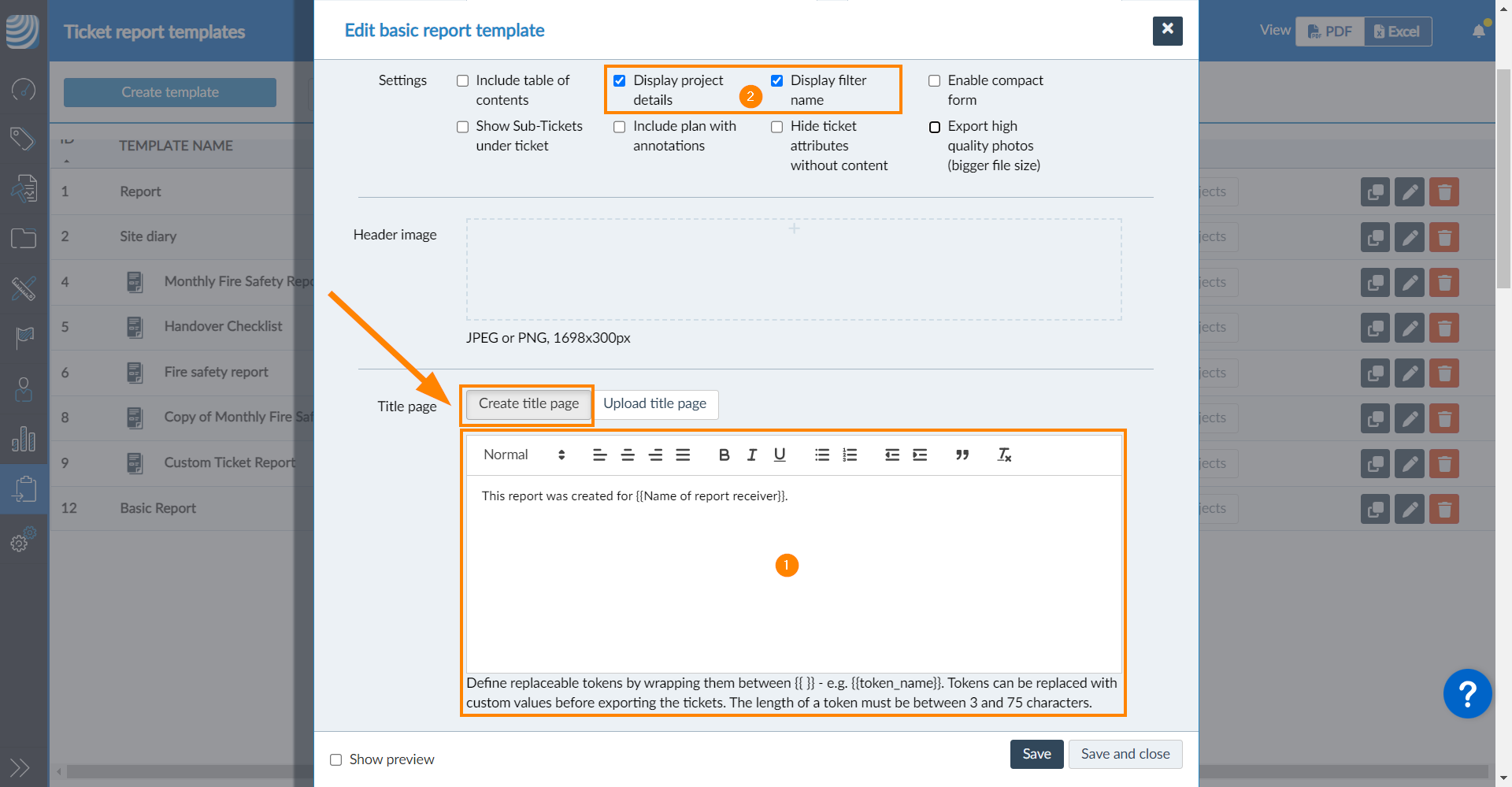Screen dimensions: 1512x787
Task: Delete the Basic Report template
Action: 1444,509
